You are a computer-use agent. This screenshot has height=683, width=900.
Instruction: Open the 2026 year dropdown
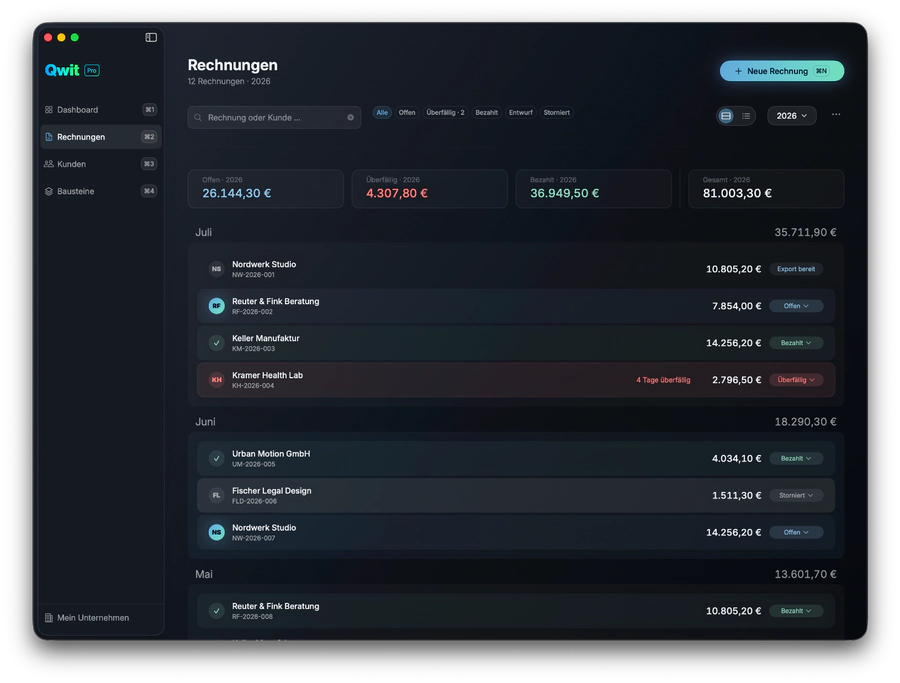pyautogui.click(x=792, y=116)
